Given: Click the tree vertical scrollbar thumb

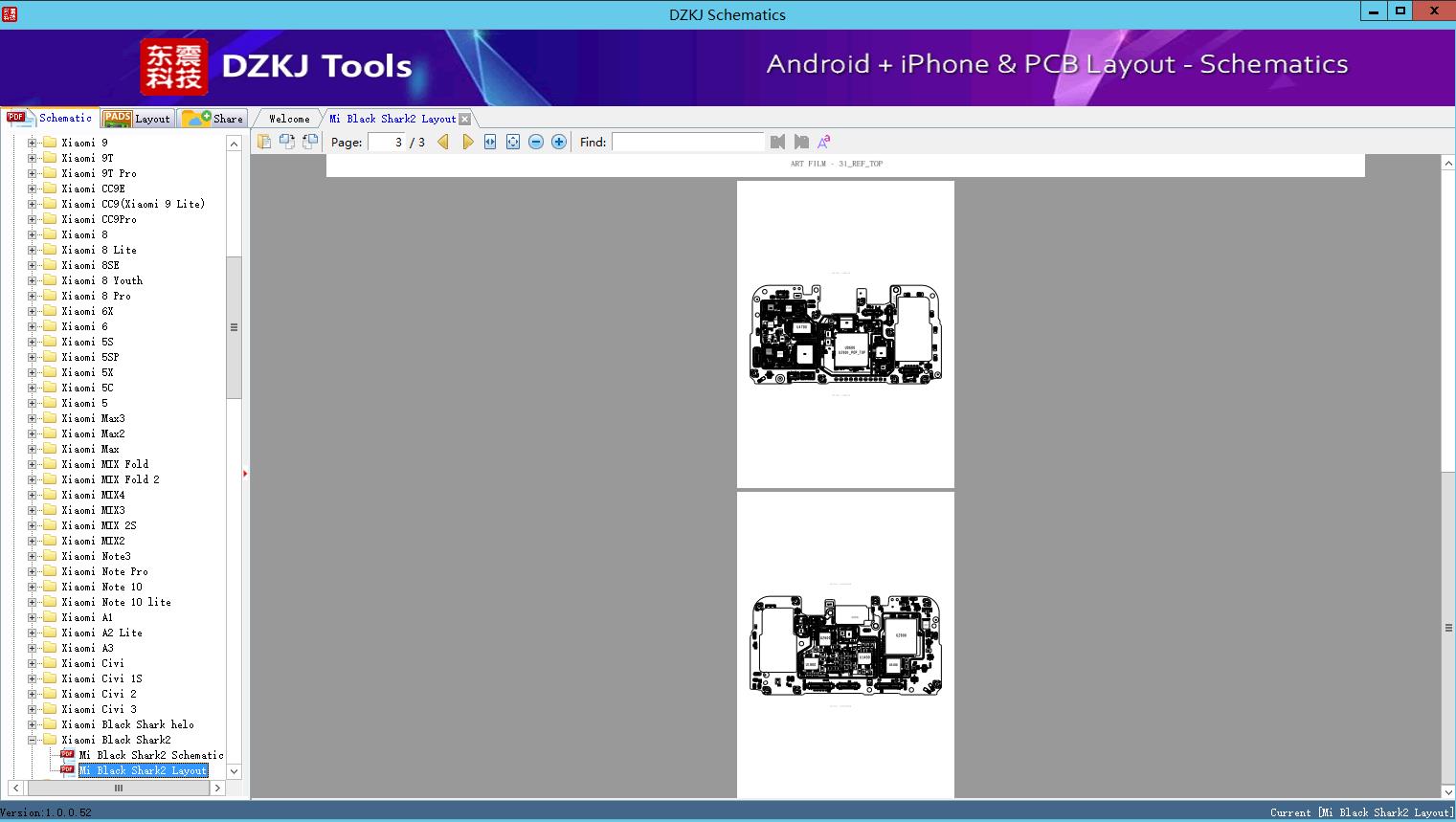Looking at the screenshot, I should pos(234,326).
